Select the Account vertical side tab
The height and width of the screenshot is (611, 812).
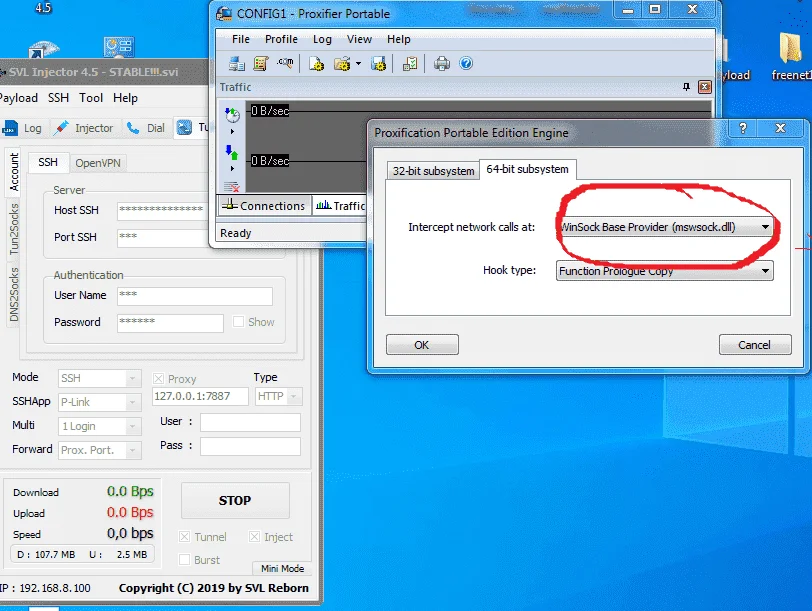pos(14,172)
